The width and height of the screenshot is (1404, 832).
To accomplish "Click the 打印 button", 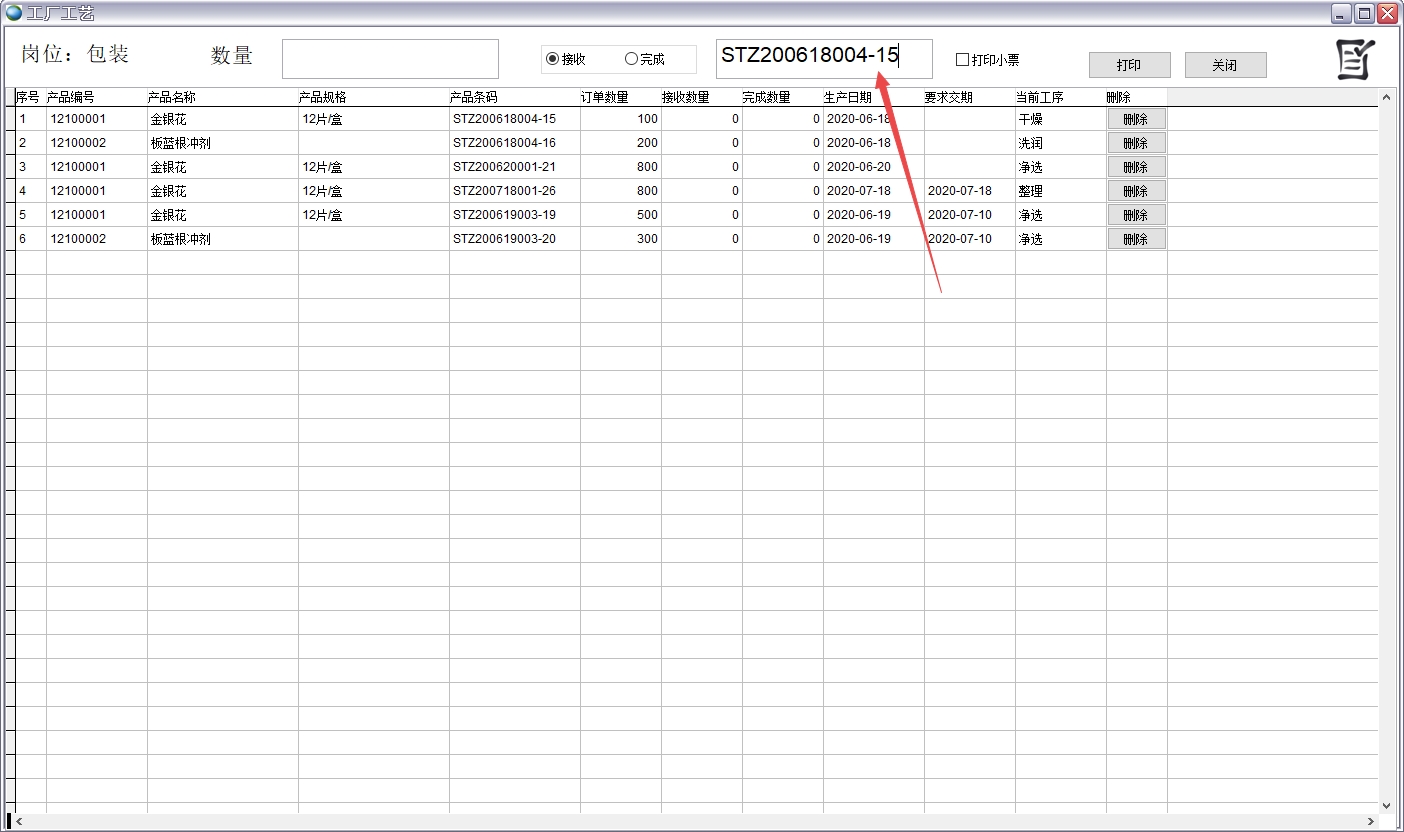I will [x=1129, y=65].
